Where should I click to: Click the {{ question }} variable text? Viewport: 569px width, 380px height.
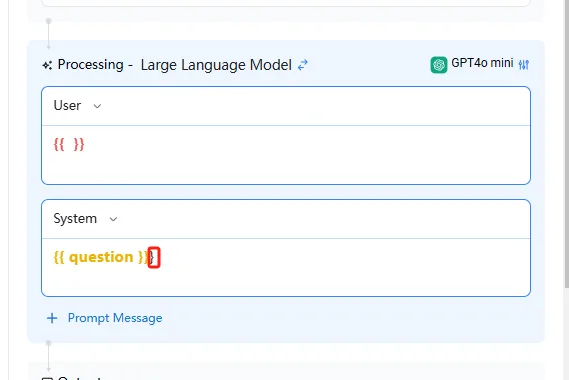[101, 257]
